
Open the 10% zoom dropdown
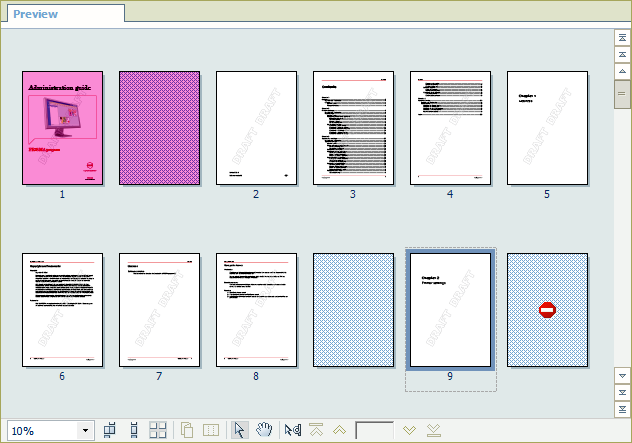[x=85, y=431]
